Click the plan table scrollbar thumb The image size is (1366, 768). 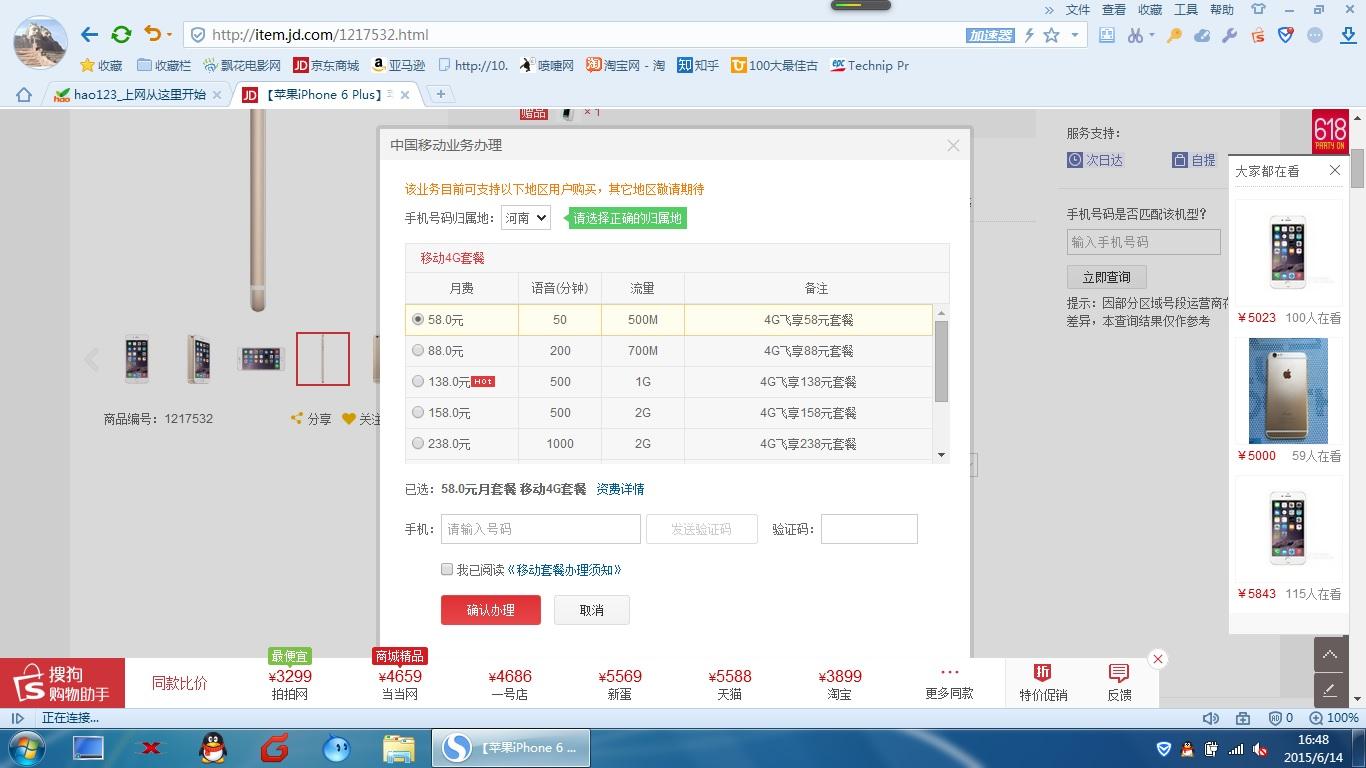point(941,362)
